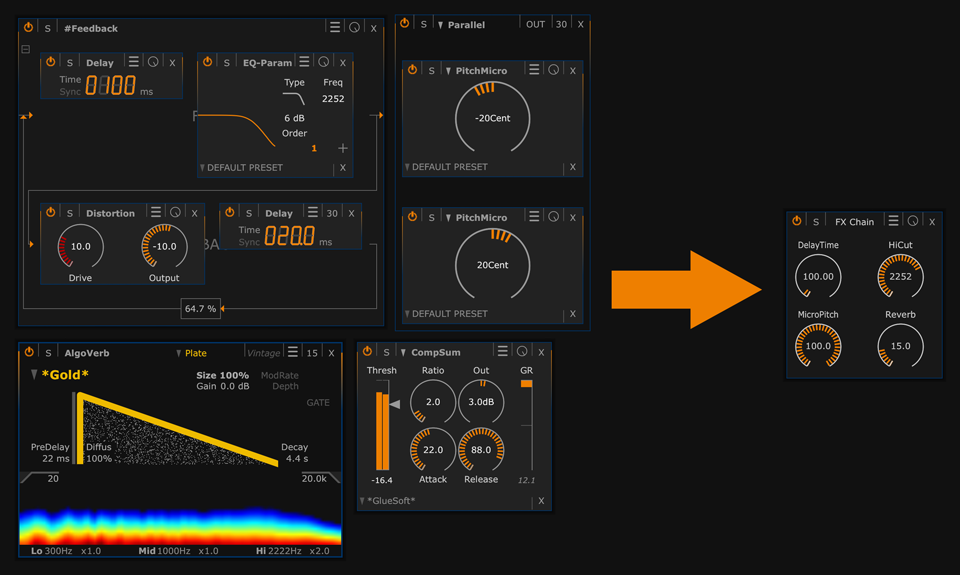Adjust the FX Chain HiCut macro knob
Image resolution: width=960 pixels, height=575 pixels.
[901, 276]
